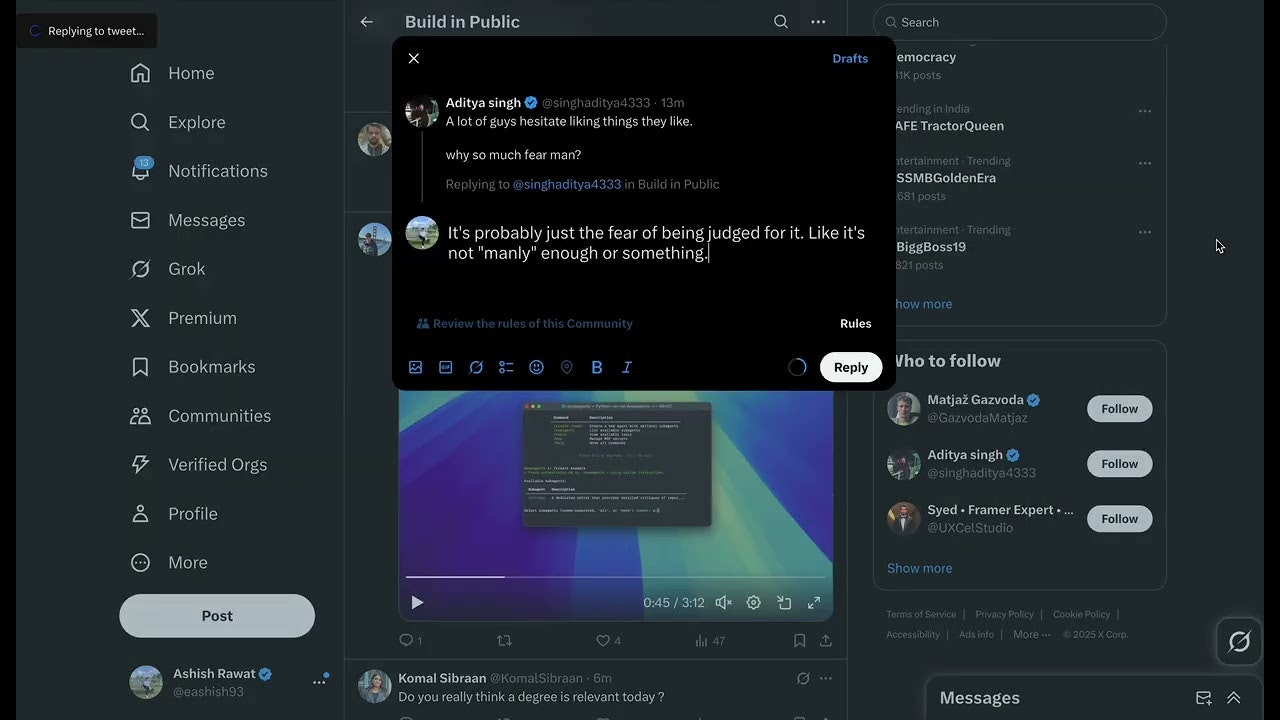Open the Grok floating assistant button
The image size is (1280, 720).
(1239, 641)
